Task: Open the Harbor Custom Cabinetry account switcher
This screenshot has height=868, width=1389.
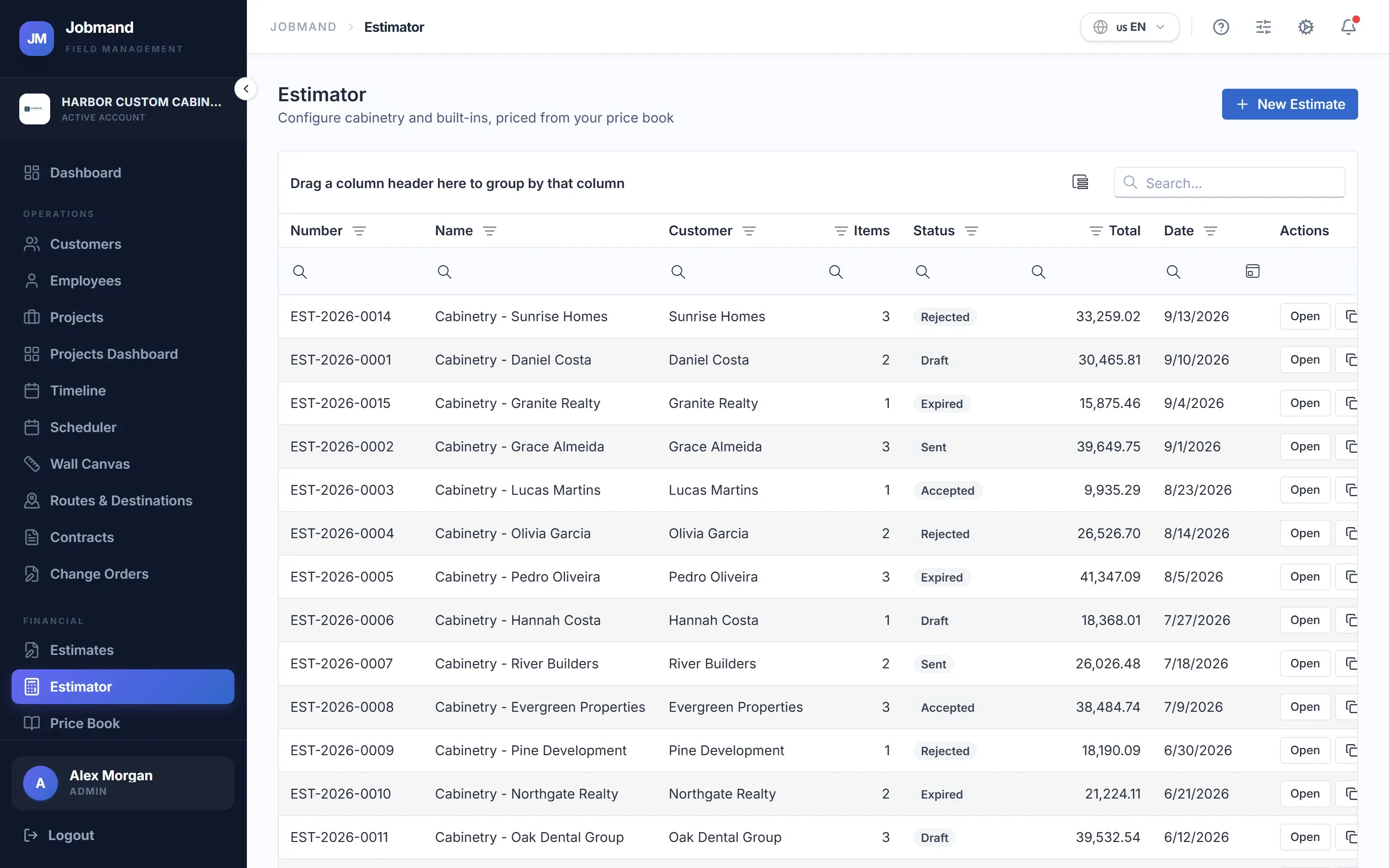Action: tap(123, 109)
